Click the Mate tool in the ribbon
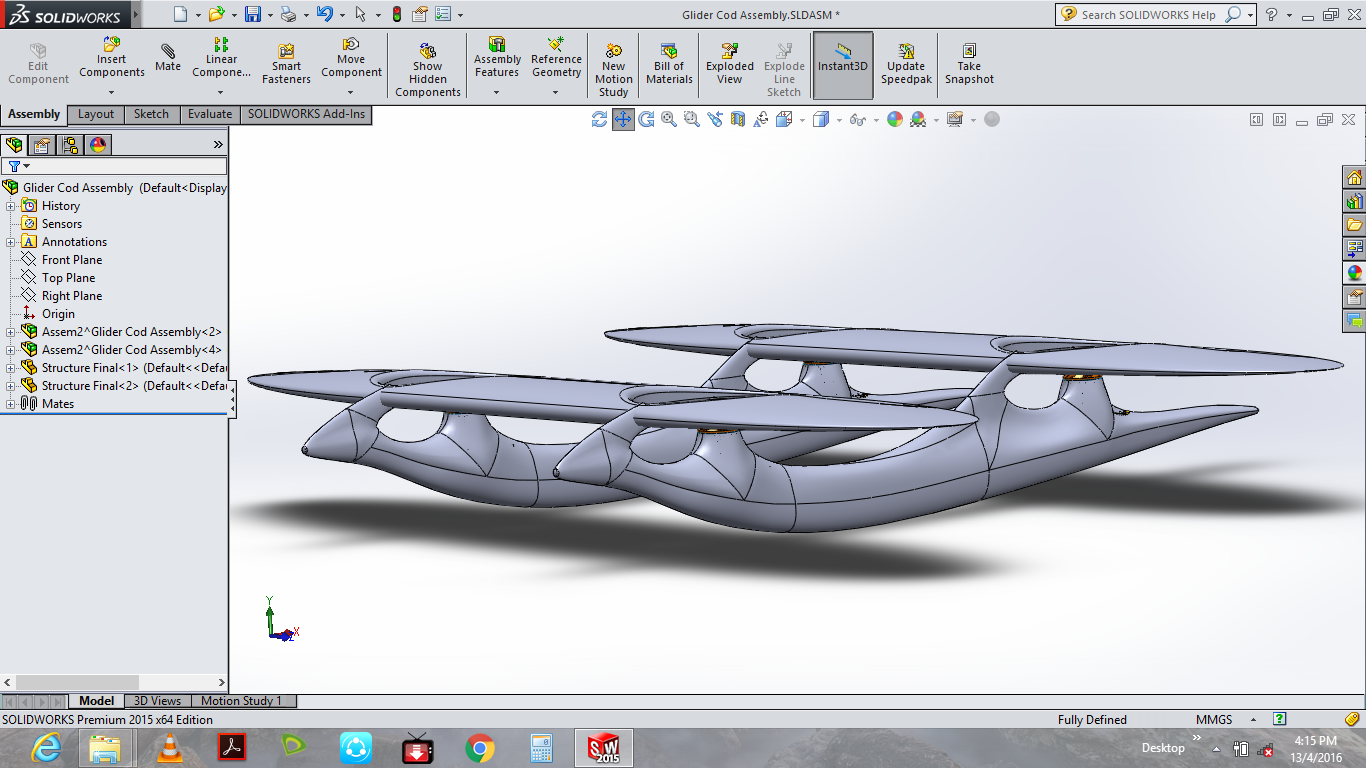This screenshot has height=769, width=1367. 168,58
